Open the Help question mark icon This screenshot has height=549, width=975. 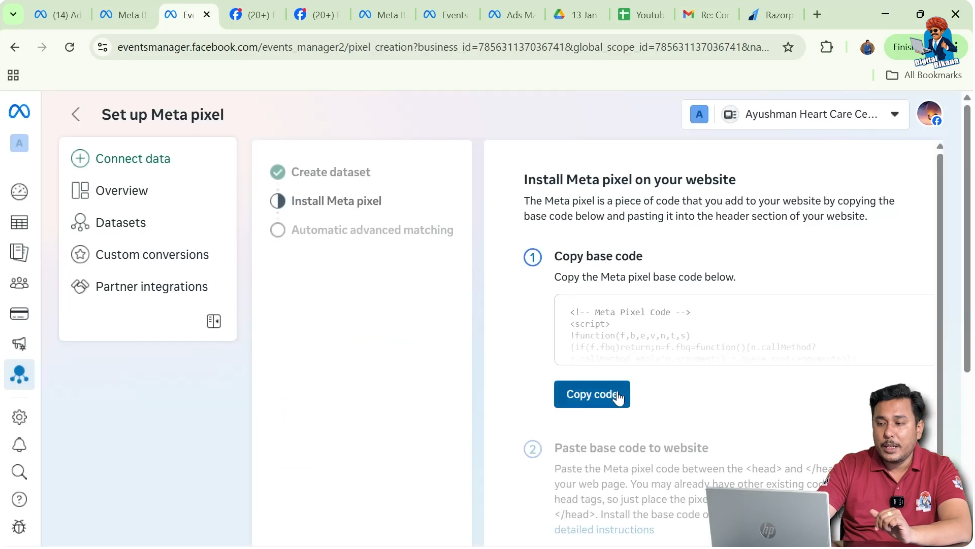(x=19, y=499)
